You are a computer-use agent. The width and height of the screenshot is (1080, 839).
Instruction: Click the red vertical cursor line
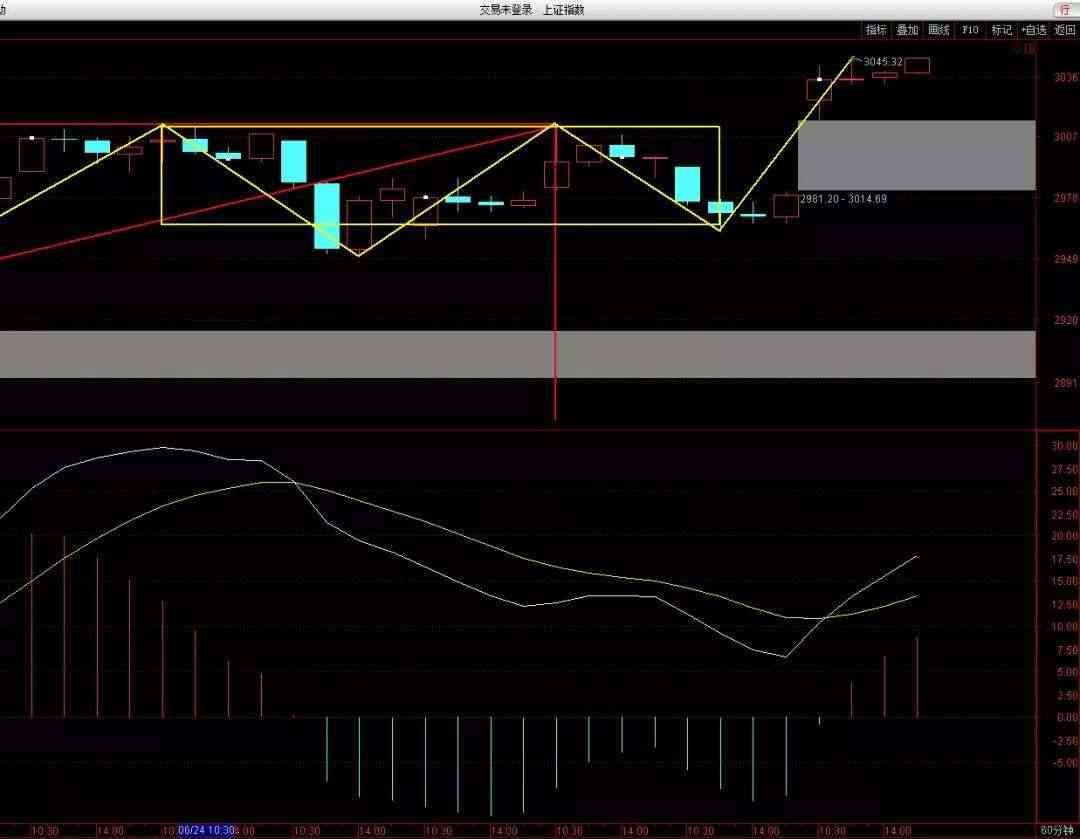coord(555,300)
